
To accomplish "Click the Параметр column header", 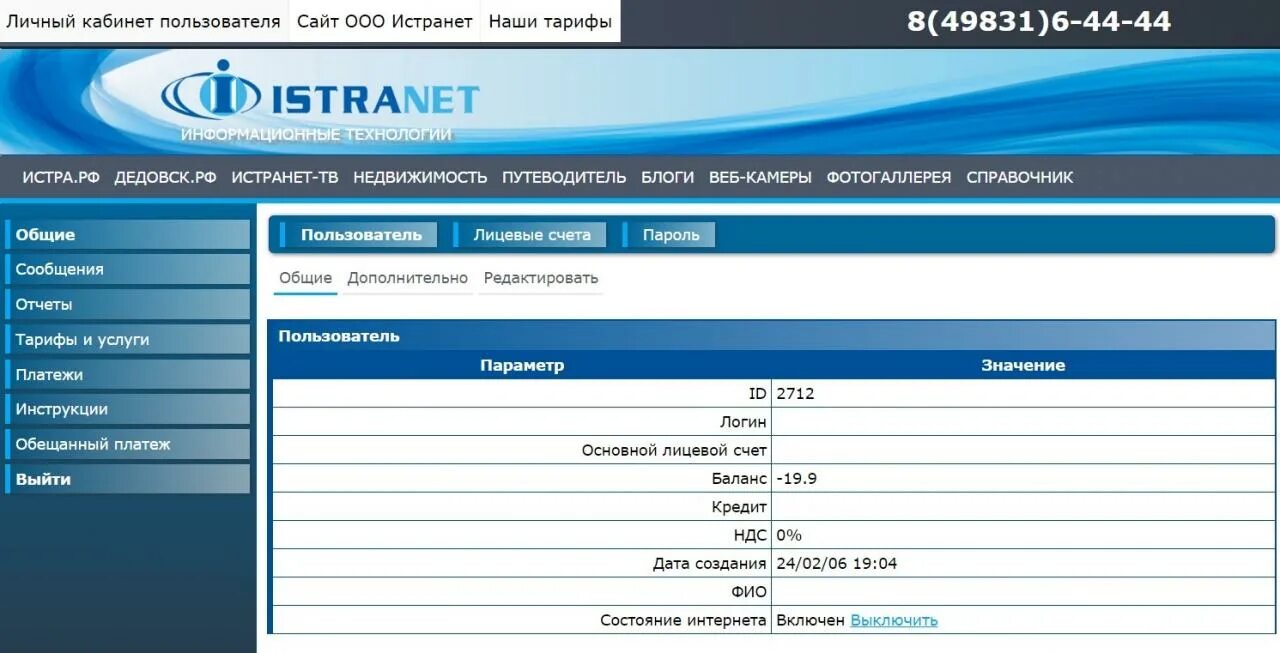I will (522, 365).
